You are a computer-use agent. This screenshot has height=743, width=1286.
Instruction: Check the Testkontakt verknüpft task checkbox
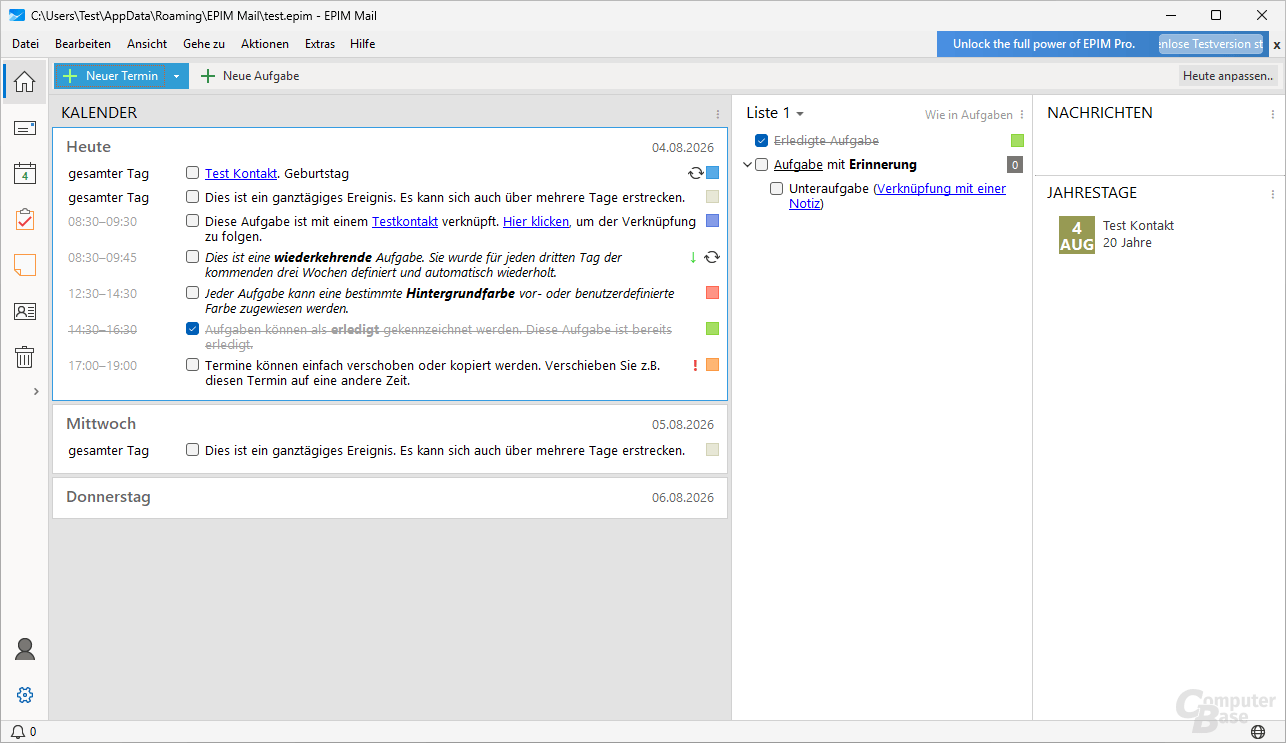point(193,221)
